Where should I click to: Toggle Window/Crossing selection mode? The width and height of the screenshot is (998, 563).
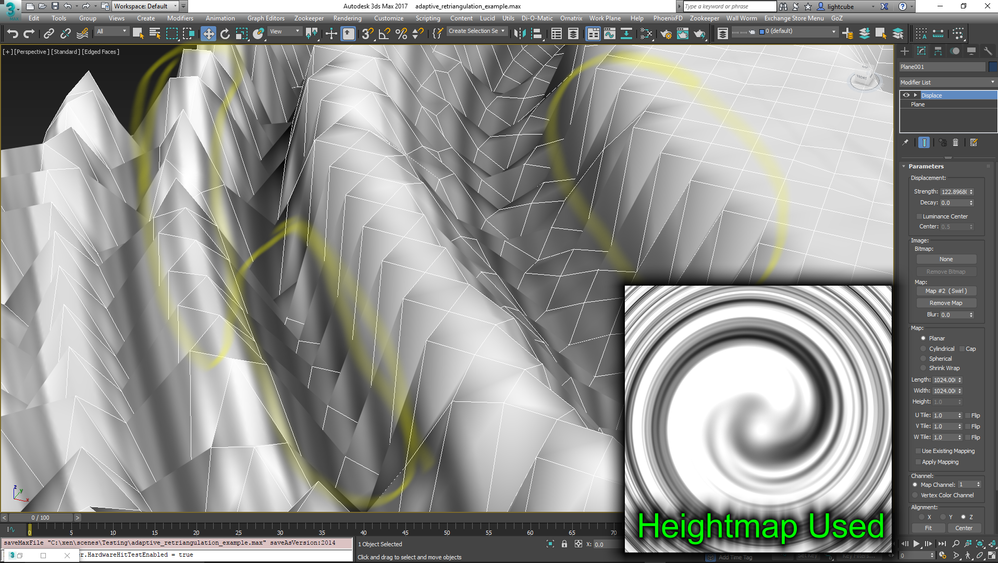[189, 34]
